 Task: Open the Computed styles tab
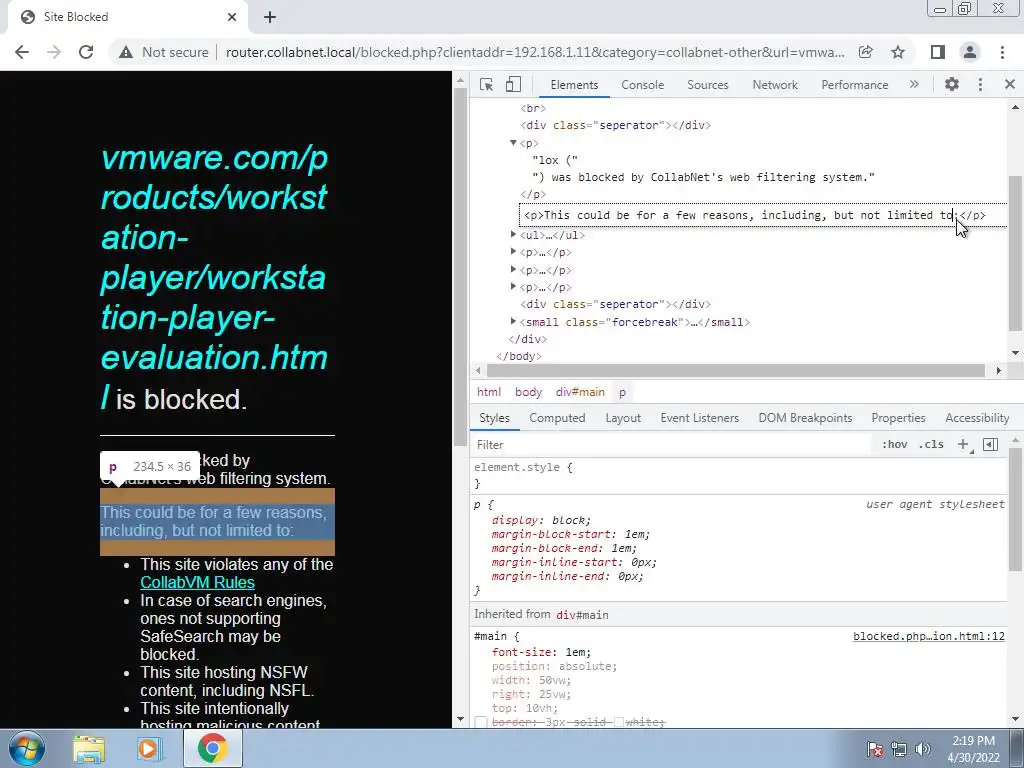557,418
